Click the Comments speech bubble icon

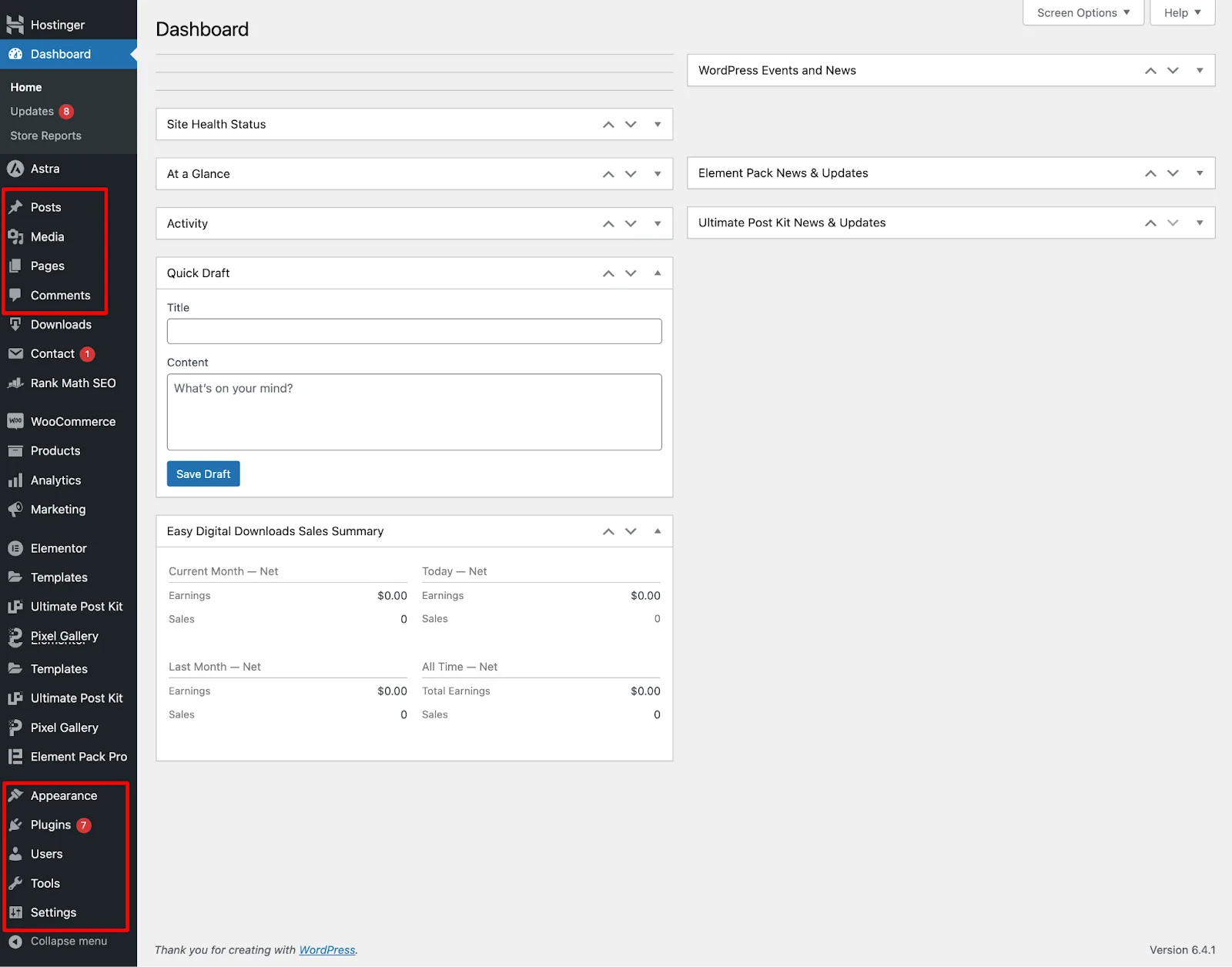click(15, 295)
